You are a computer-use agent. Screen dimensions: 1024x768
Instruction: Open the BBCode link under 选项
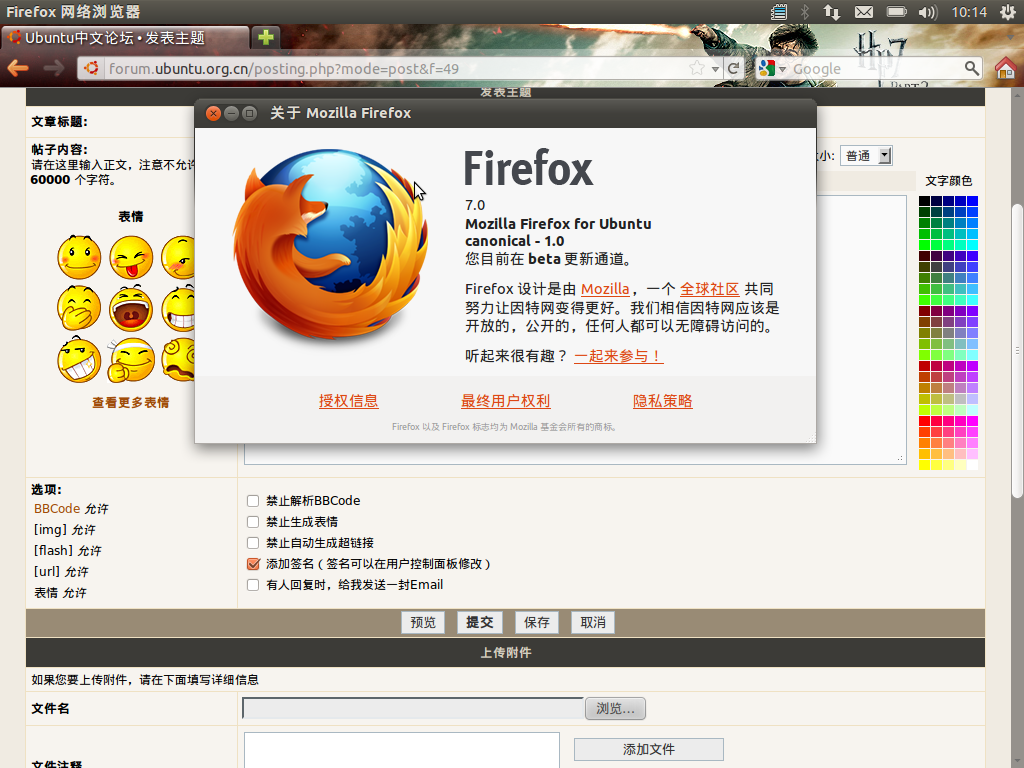coord(57,508)
